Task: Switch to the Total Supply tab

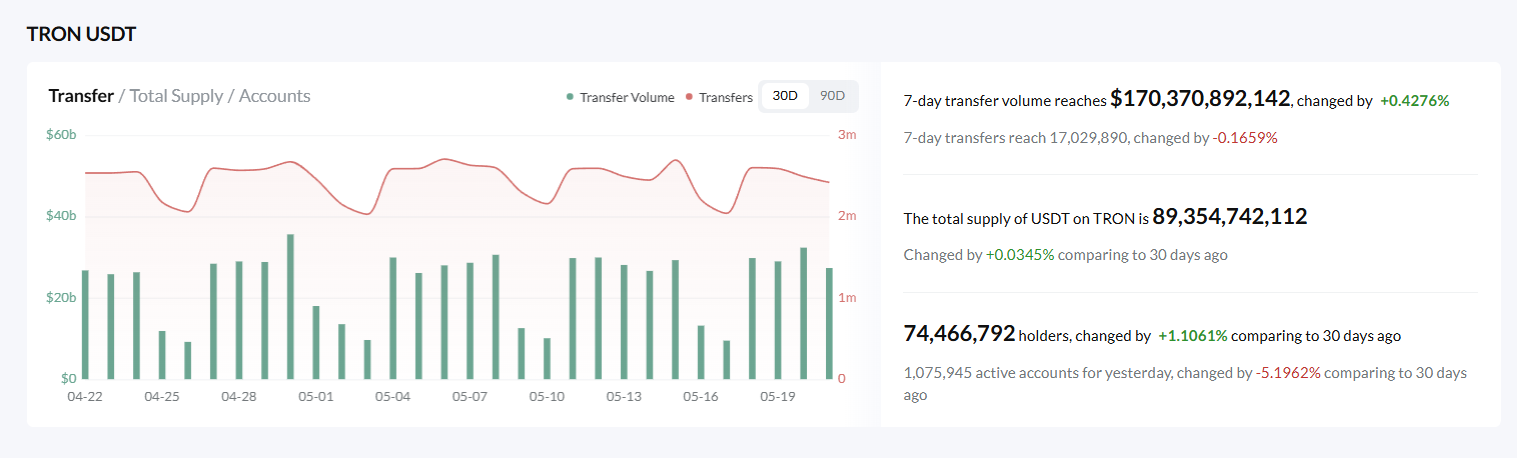Action: pyautogui.click(x=176, y=96)
